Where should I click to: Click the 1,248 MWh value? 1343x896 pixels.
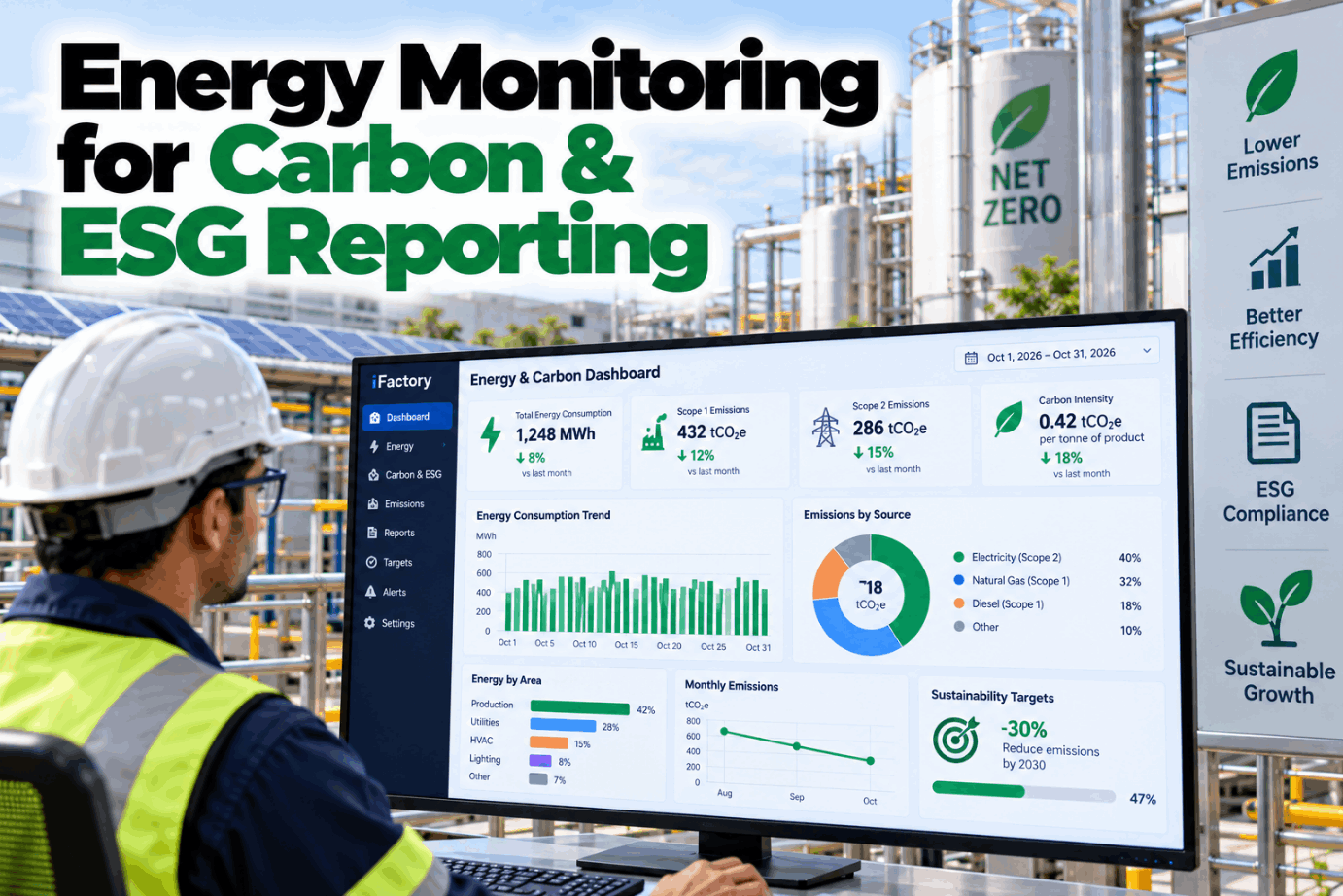click(555, 434)
